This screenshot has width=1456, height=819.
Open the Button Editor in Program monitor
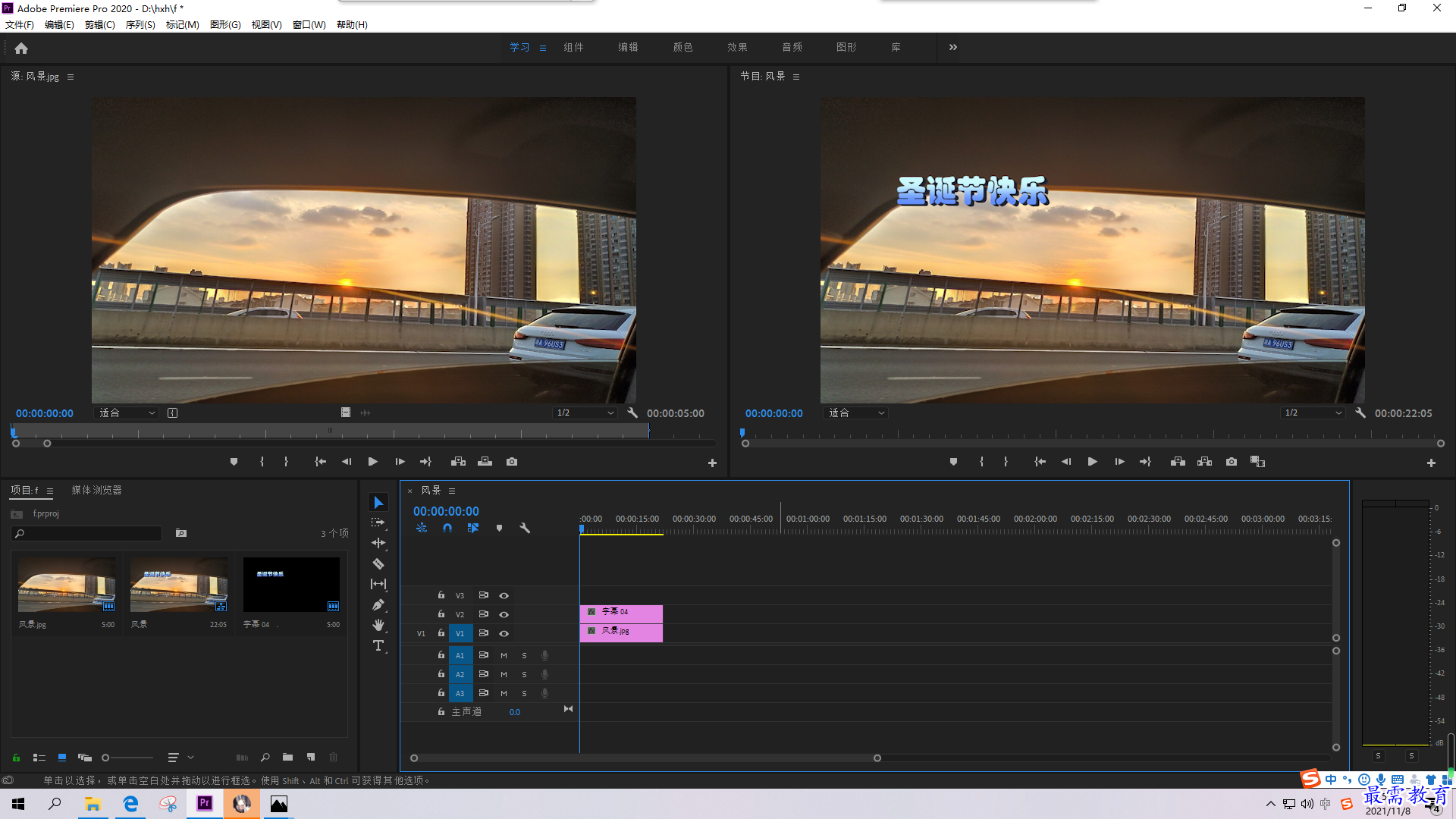coord(1431,463)
